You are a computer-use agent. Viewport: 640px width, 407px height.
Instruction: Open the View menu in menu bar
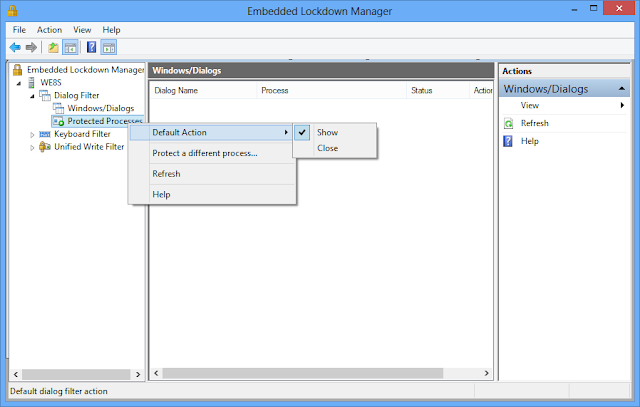[82, 30]
